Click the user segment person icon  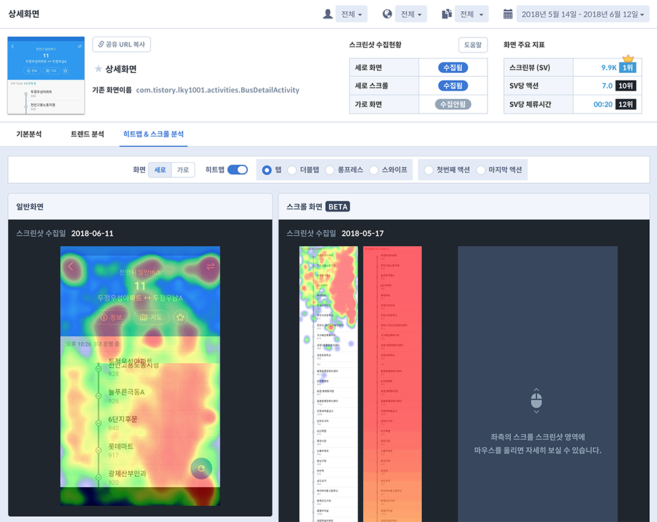[x=327, y=14]
